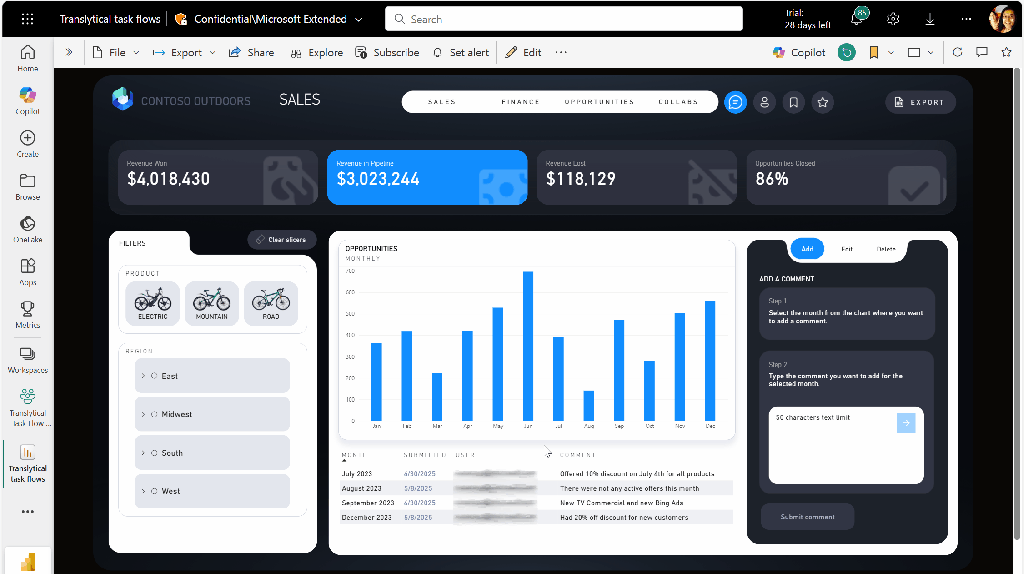Click the user profile icon in report header
The height and width of the screenshot is (574, 1024).
pyautogui.click(x=765, y=102)
